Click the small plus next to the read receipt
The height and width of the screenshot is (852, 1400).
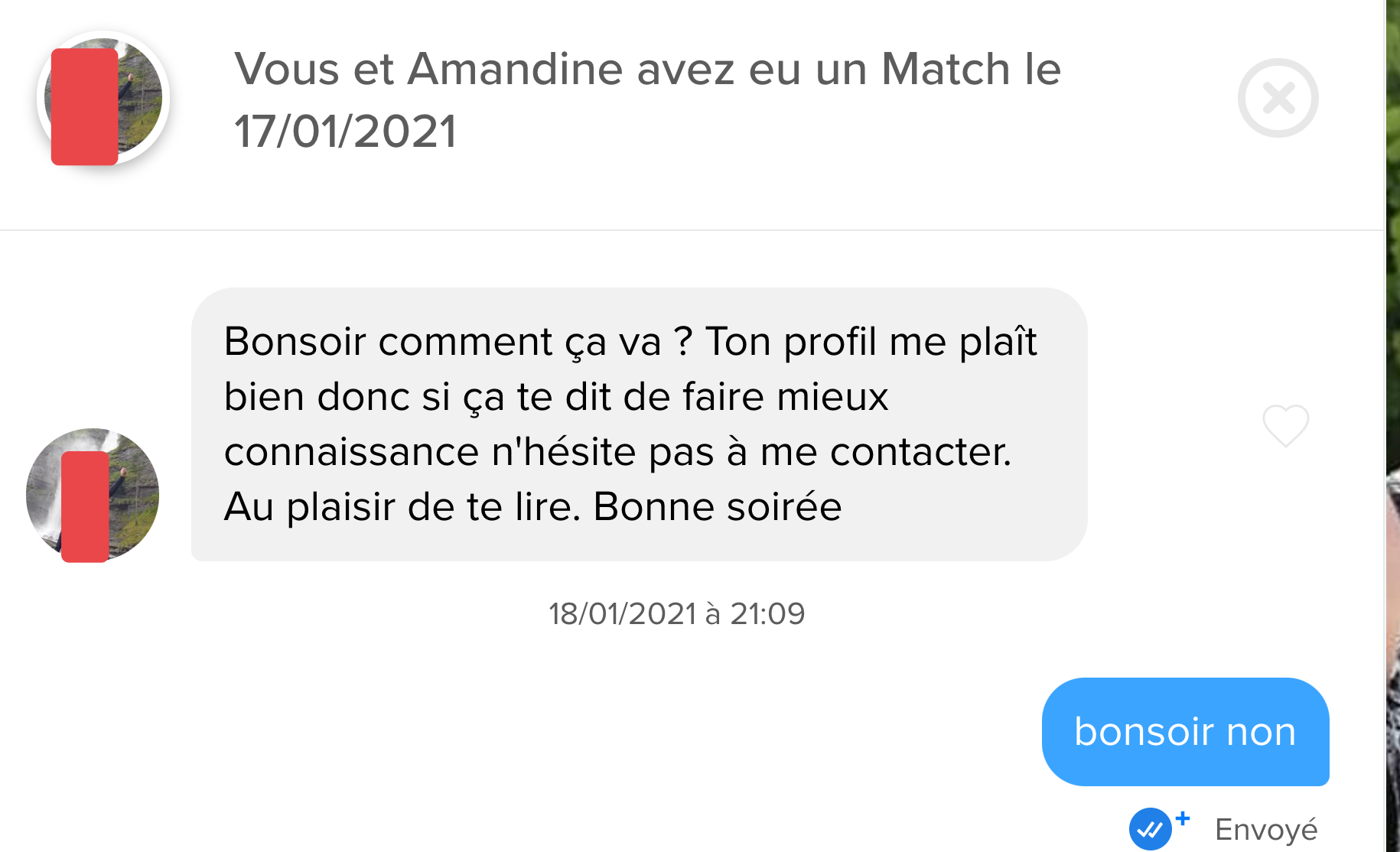(x=1183, y=818)
